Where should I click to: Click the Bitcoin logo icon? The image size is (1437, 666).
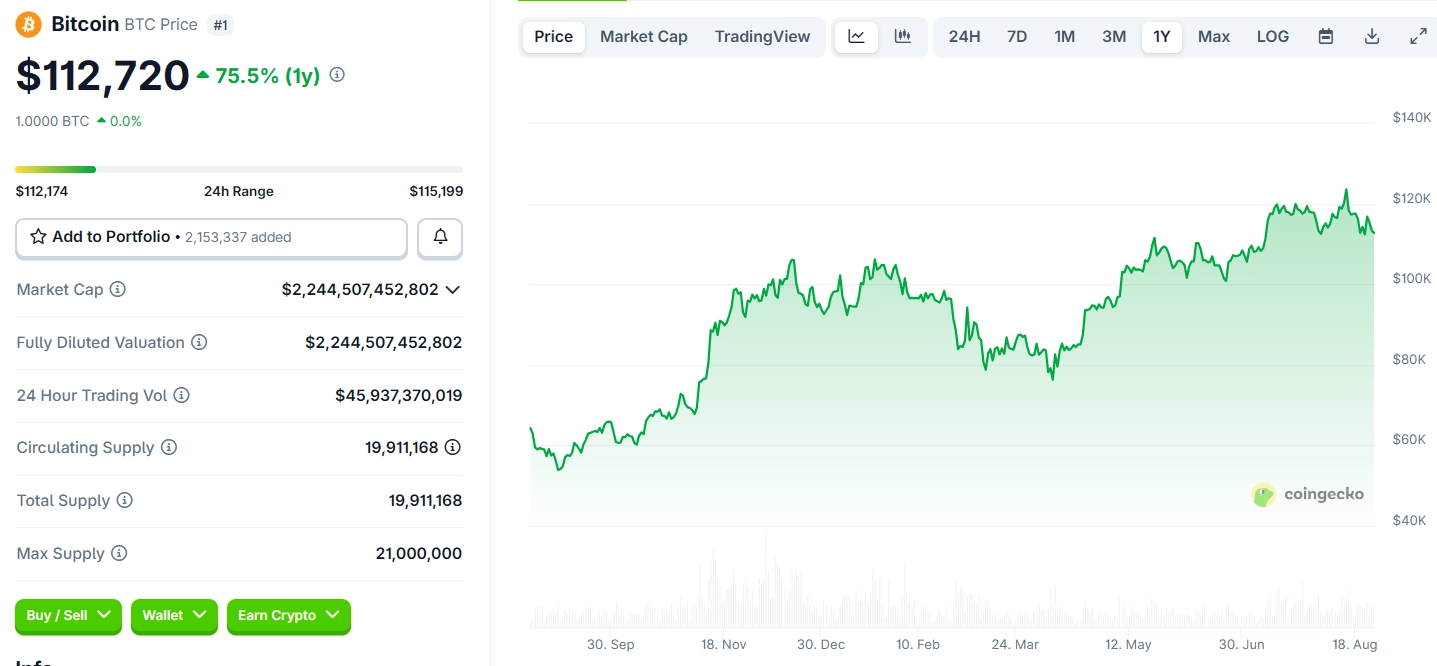coord(28,24)
